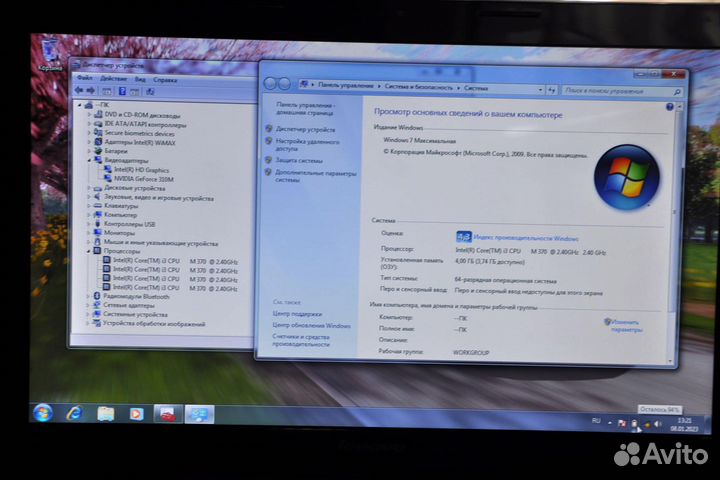Expand Адаптеры Intel(R) WiMAX node

[90, 142]
